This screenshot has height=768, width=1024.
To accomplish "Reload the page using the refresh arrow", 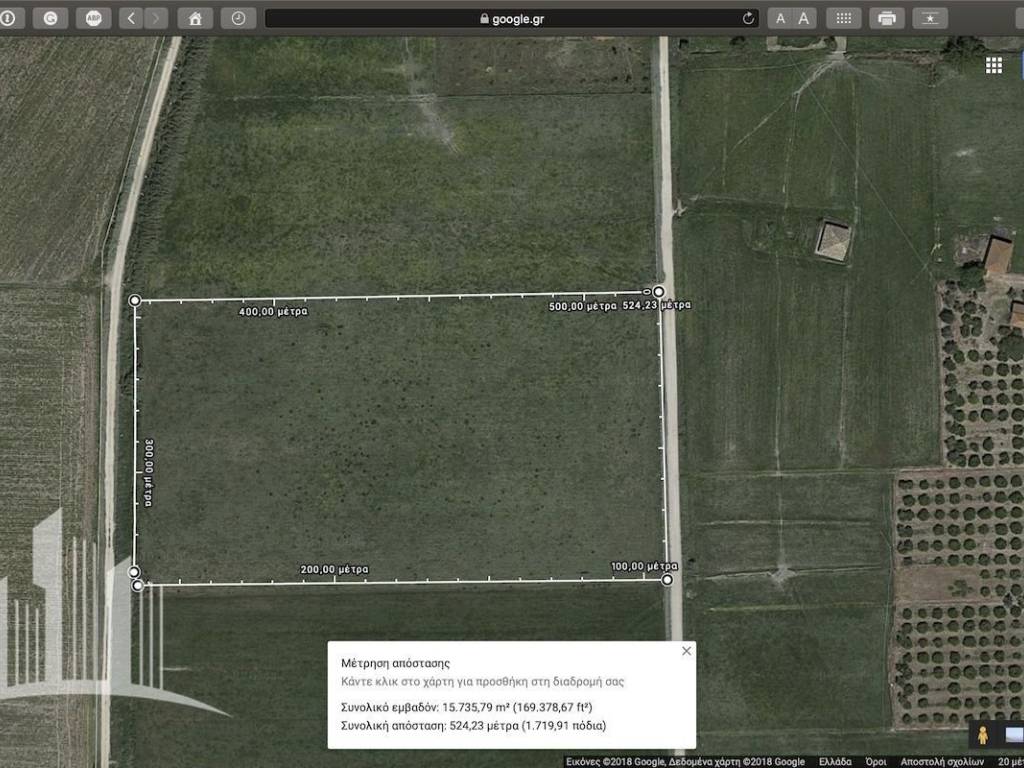I will point(748,18).
